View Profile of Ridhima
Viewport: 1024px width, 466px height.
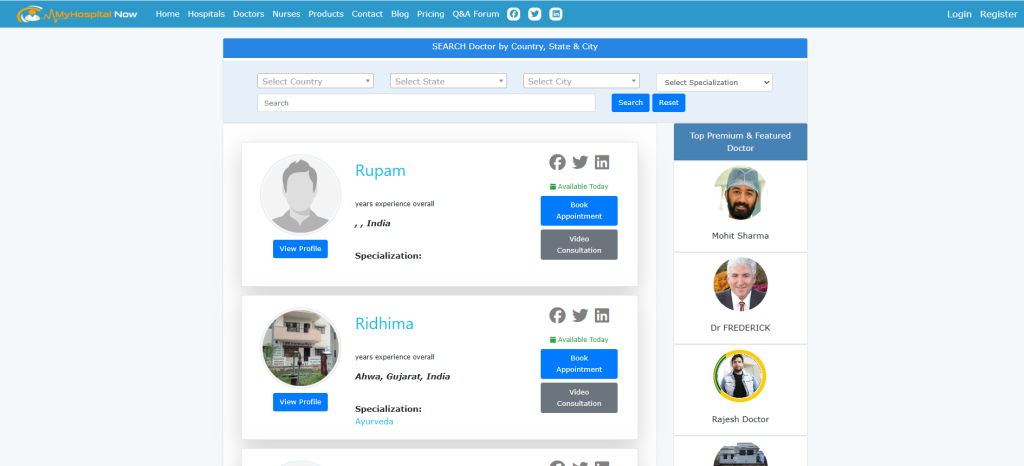(x=300, y=402)
